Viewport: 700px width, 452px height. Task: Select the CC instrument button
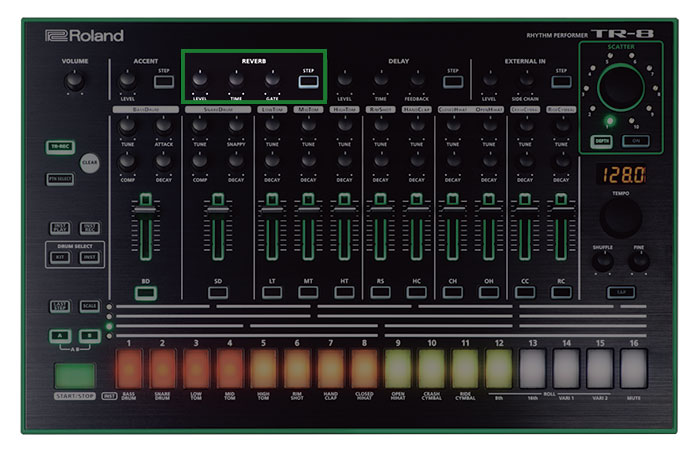coord(525,293)
